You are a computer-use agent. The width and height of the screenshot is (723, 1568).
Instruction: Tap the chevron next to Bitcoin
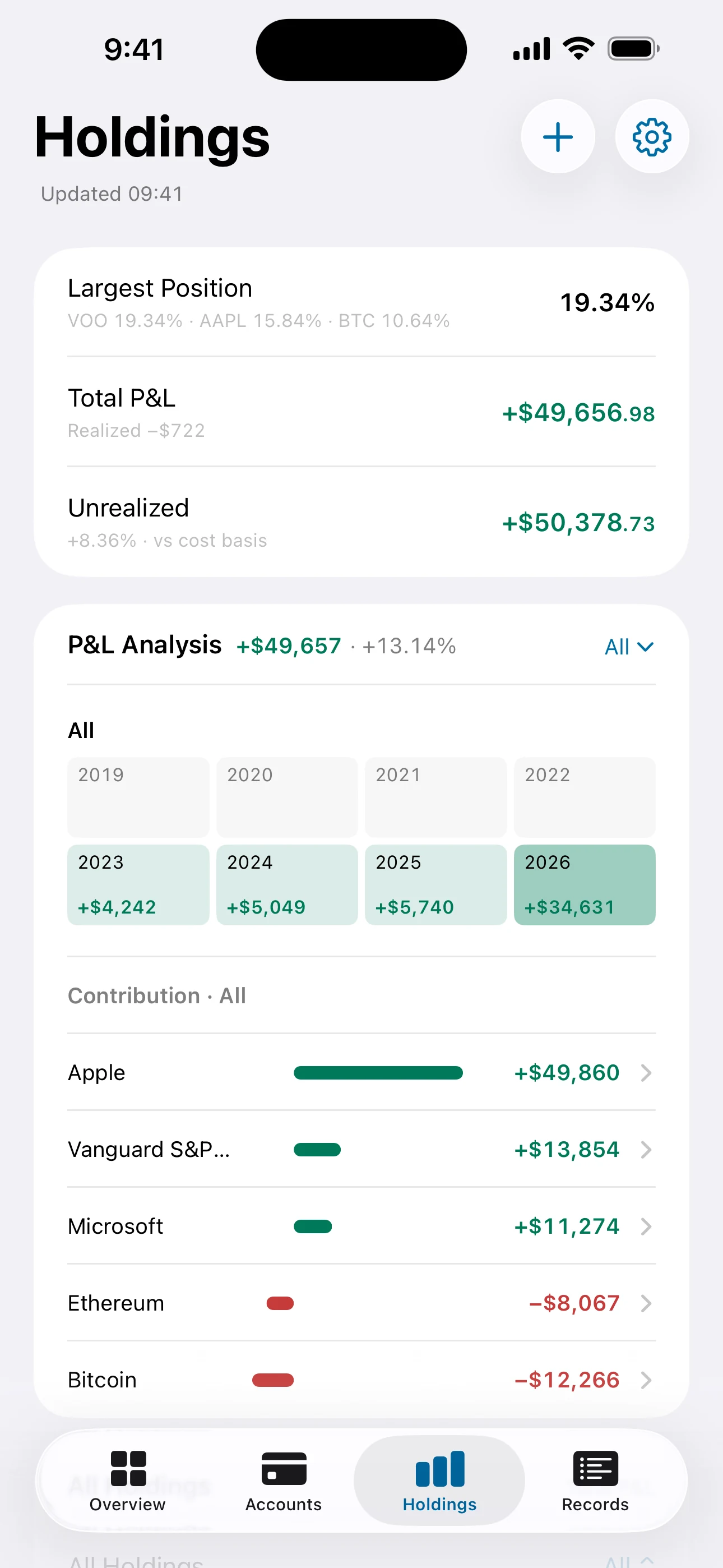pyautogui.click(x=646, y=1380)
